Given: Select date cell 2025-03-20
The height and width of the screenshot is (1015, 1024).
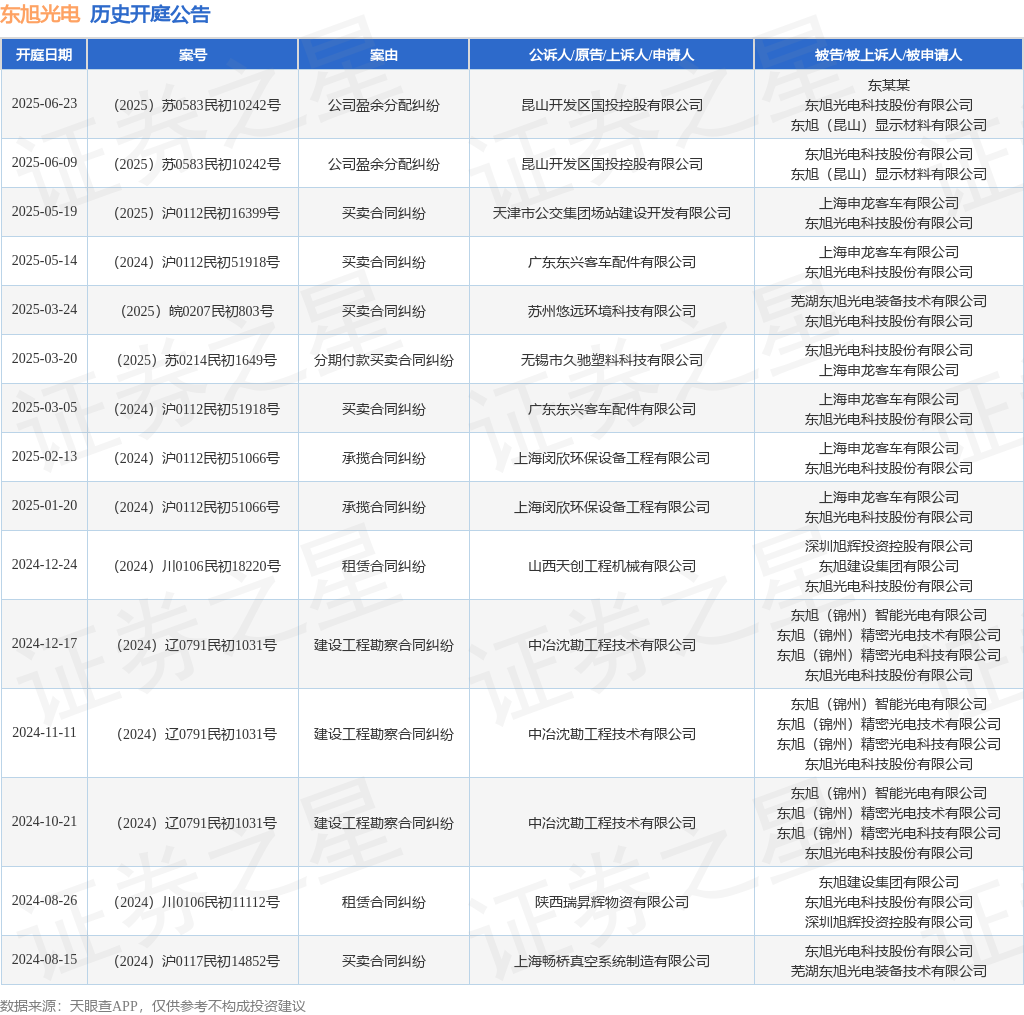Looking at the screenshot, I should (44, 359).
